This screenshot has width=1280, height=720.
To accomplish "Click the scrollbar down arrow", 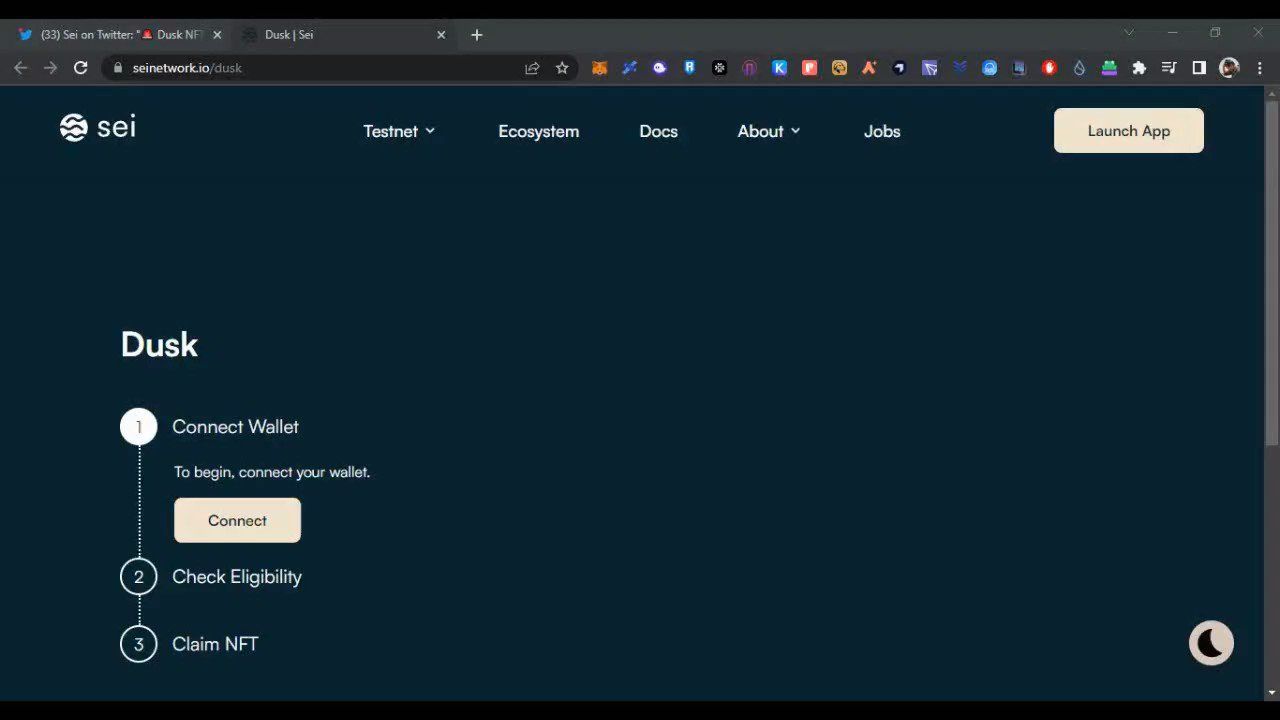I will (1272, 692).
